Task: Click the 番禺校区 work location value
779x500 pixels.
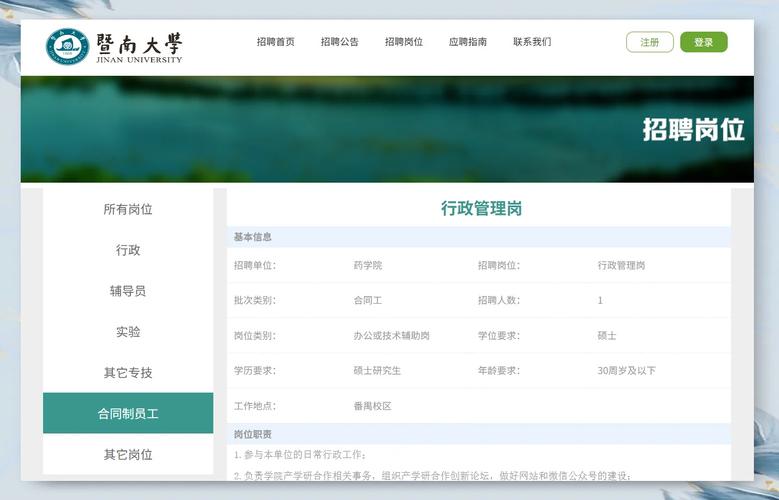Action: 373,406
